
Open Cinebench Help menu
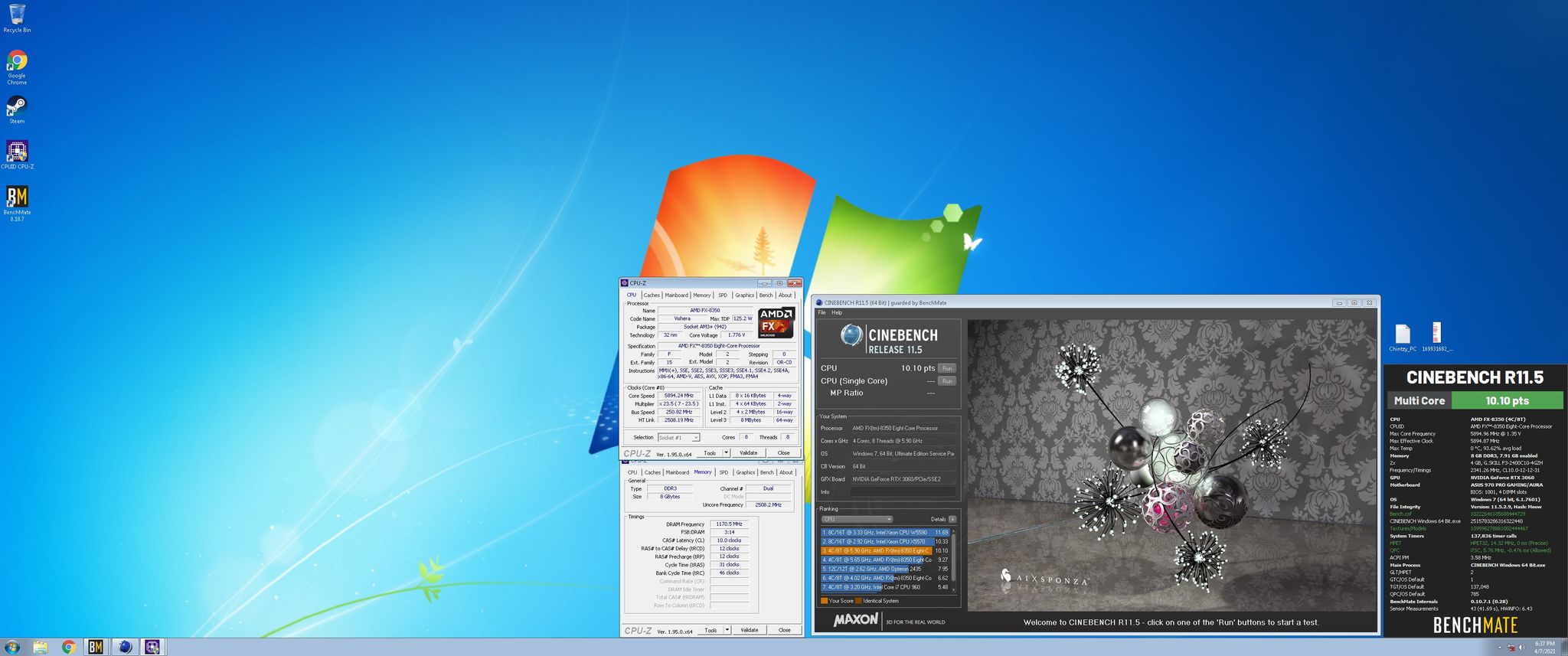point(837,312)
